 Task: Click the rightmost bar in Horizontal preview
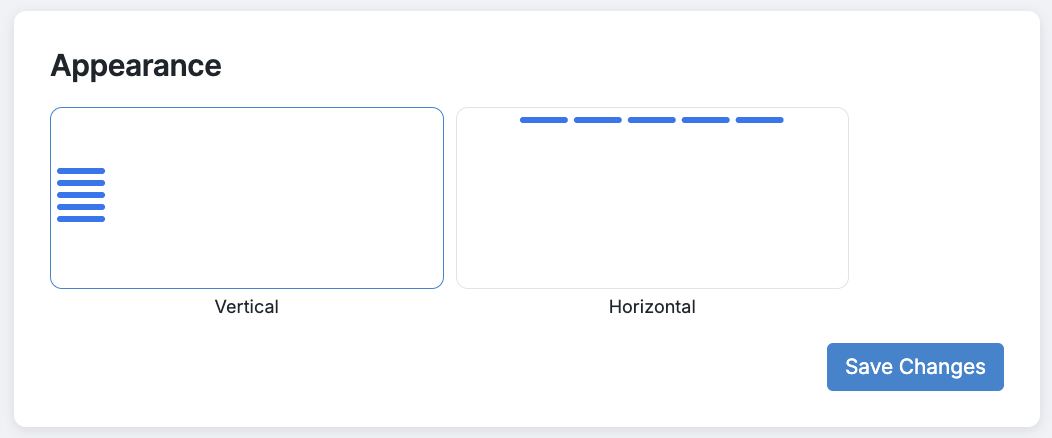pyautogui.click(x=760, y=120)
